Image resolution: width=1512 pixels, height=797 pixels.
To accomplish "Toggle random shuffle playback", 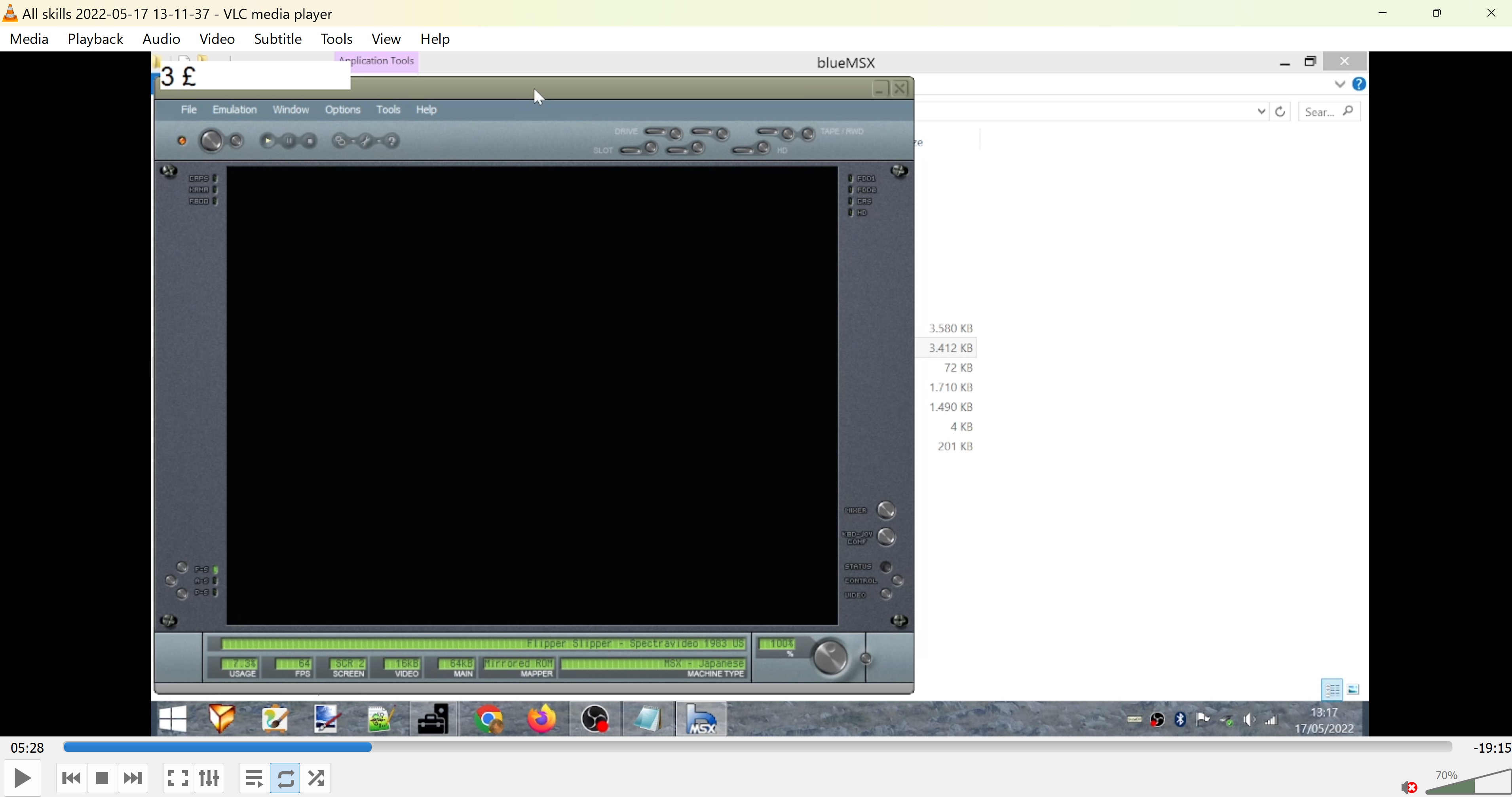I will click(316, 778).
